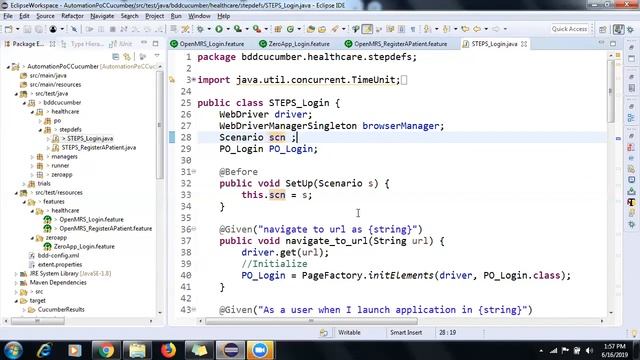Click the Search flashlight toolbar icon
This screenshot has width=640, height=360.
(x=335, y=29)
